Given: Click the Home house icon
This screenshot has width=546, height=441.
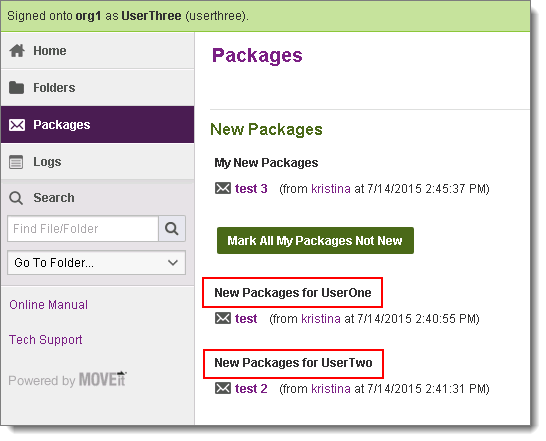Looking at the screenshot, I should [17, 51].
